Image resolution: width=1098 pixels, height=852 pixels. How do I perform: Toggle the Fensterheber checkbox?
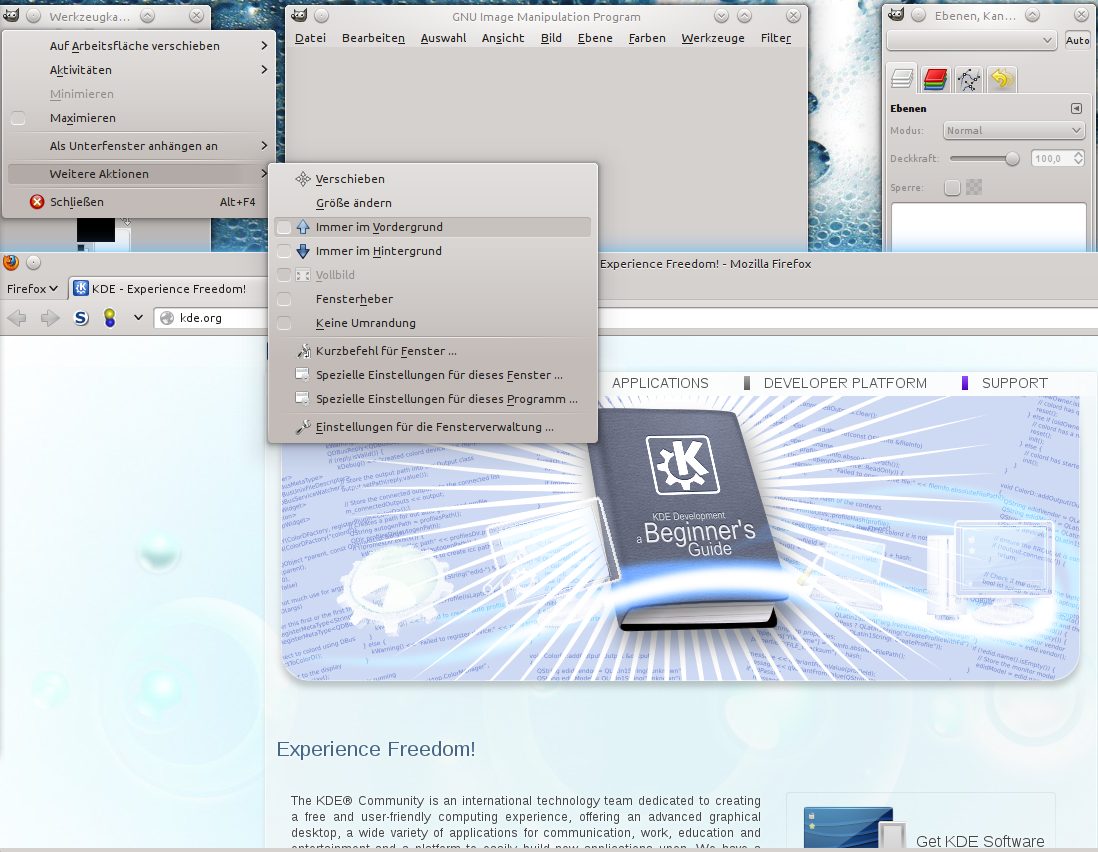point(284,299)
